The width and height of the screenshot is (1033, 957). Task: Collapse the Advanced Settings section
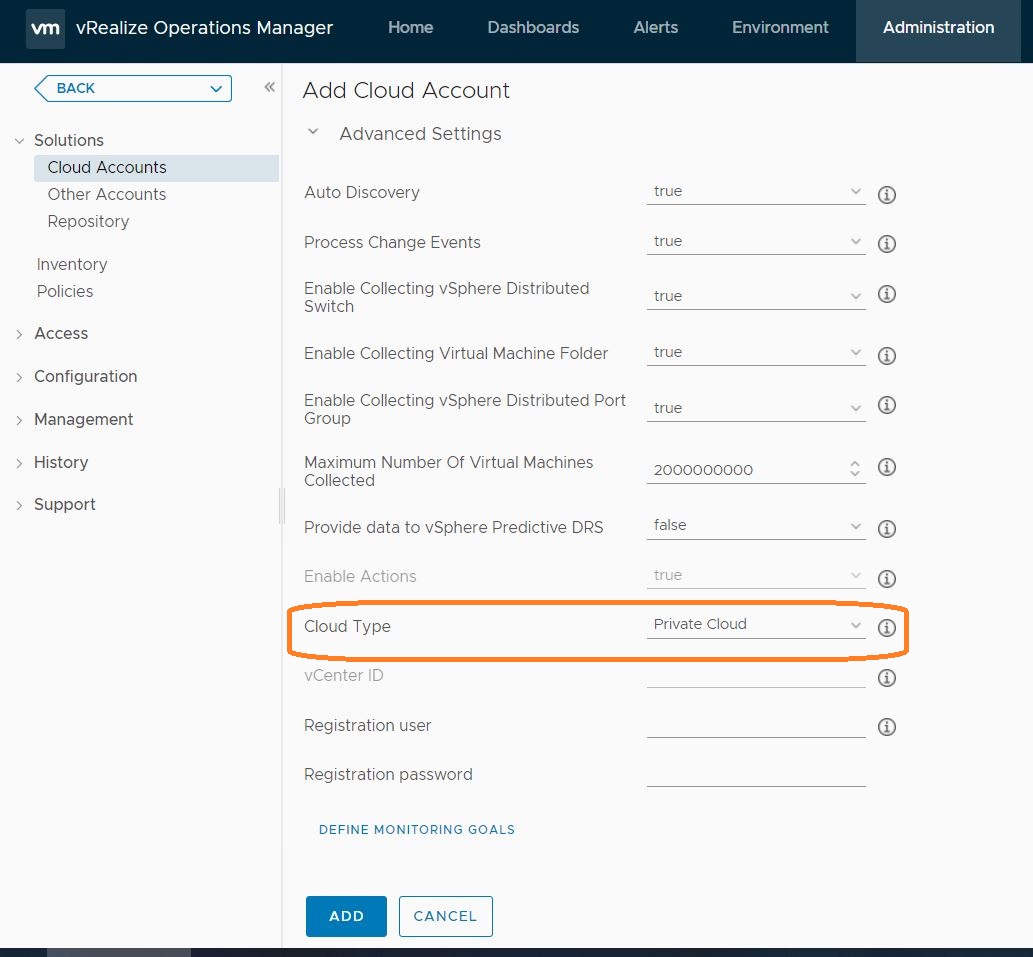[313, 133]
